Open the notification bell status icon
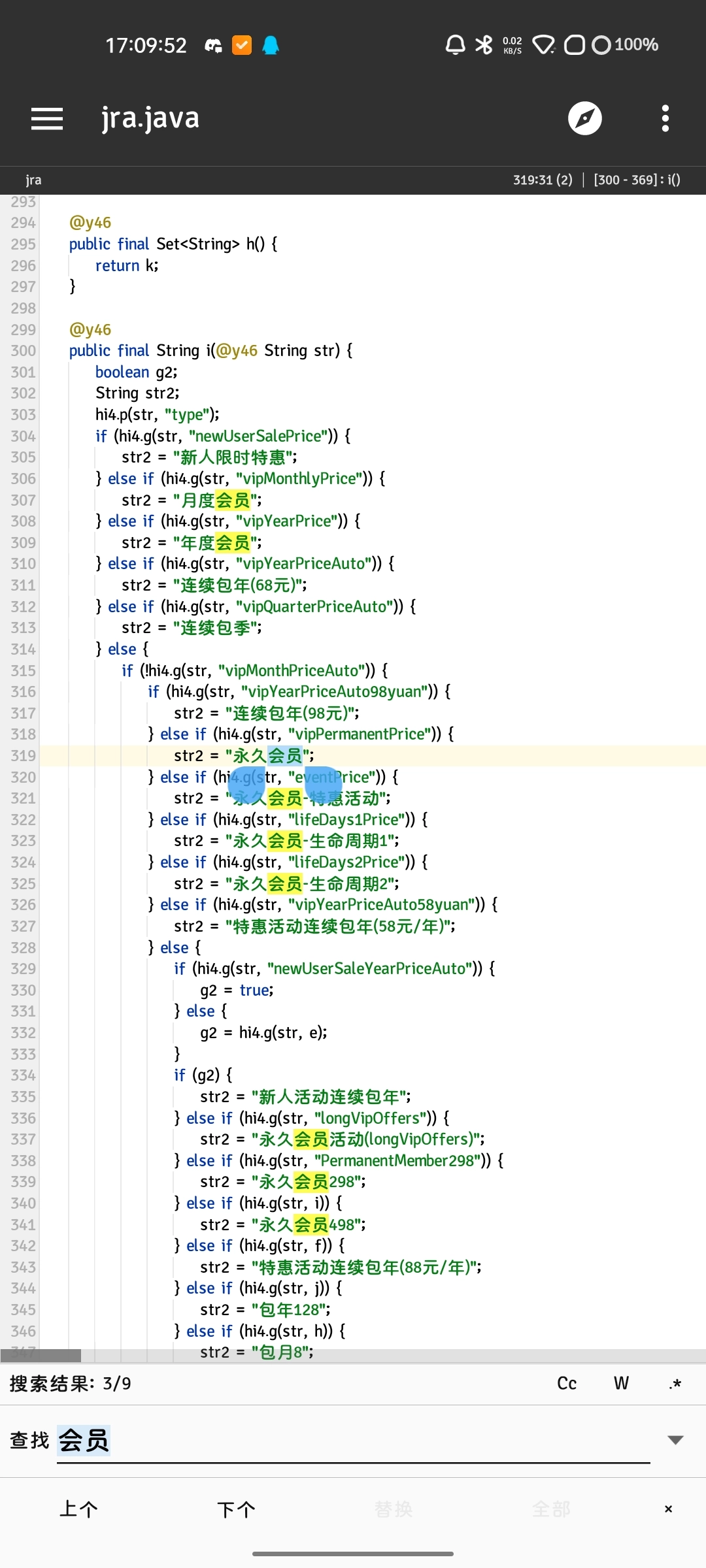This screenshot has height=1568, width=706. [x=455, y=45]
